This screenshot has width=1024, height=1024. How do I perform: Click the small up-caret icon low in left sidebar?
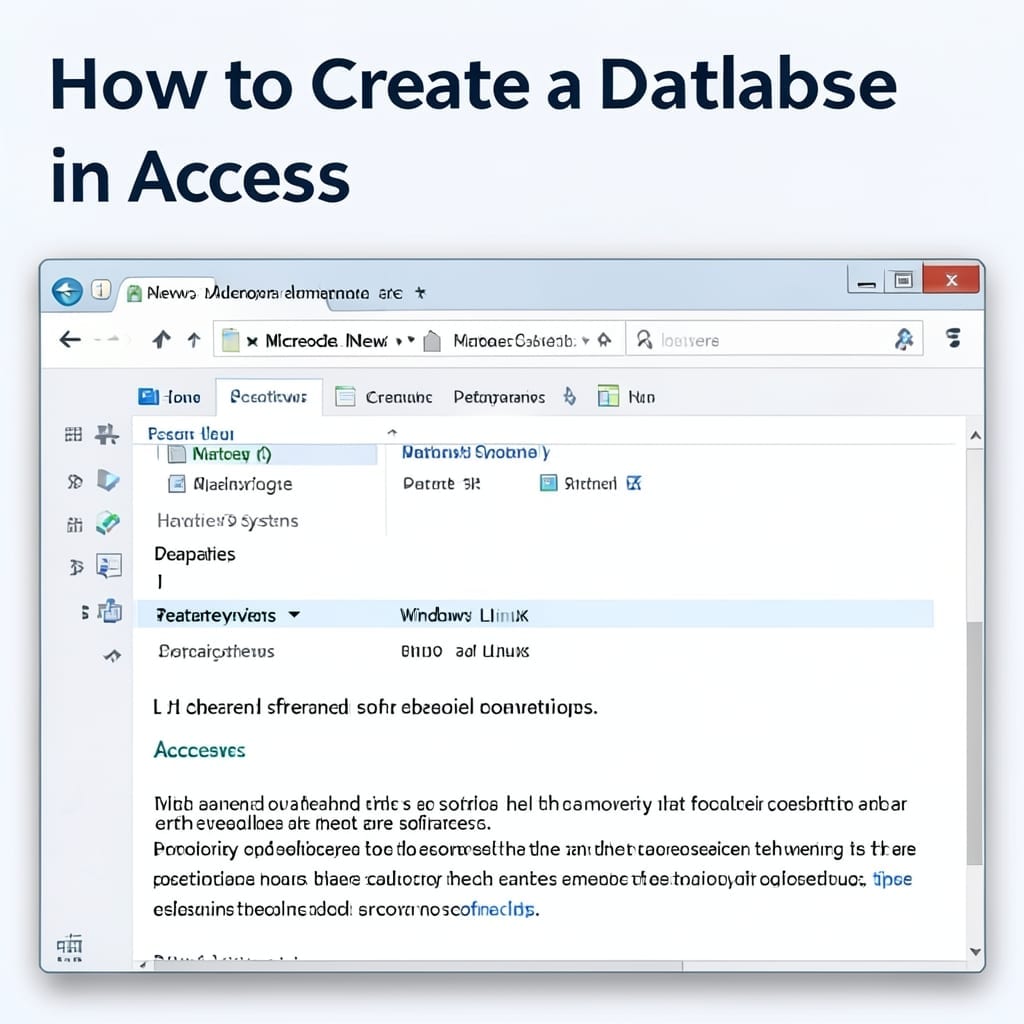pos(112,655)
